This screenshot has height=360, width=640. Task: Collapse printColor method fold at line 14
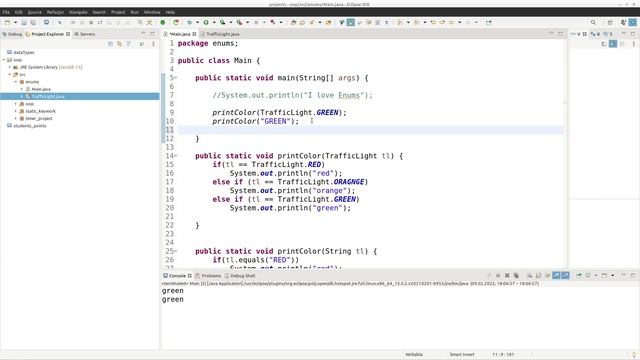[176, 156]
